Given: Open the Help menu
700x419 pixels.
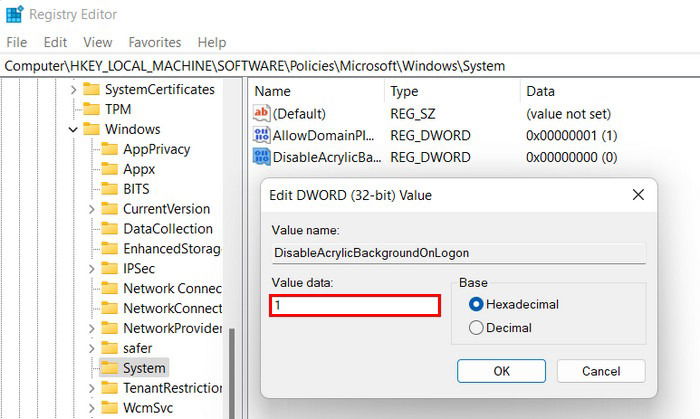Looking at the screenshot, I should [212, 42].
